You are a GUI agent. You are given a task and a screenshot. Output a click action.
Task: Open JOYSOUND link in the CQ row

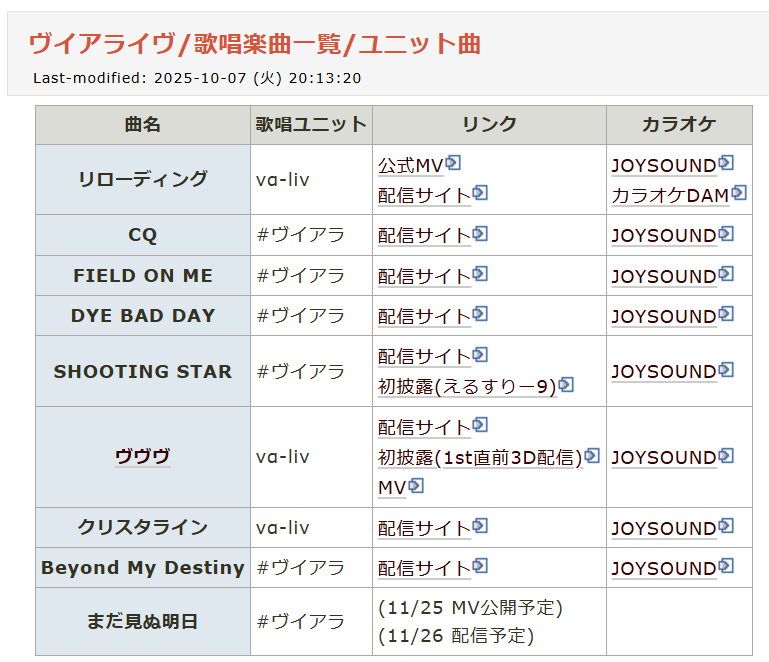pos(664,236)
